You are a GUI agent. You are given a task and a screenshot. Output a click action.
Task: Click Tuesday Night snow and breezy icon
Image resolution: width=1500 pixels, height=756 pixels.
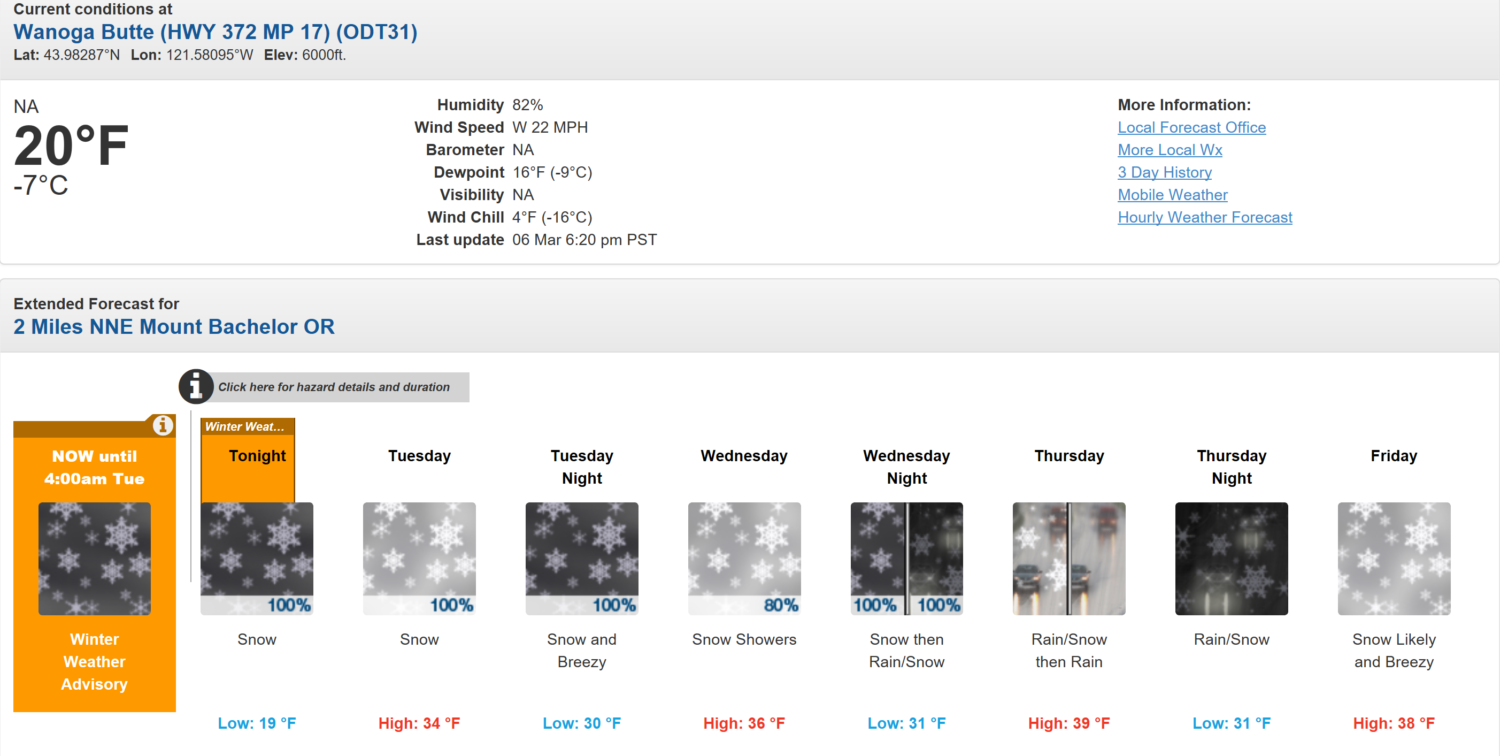(x=582, y=558)
